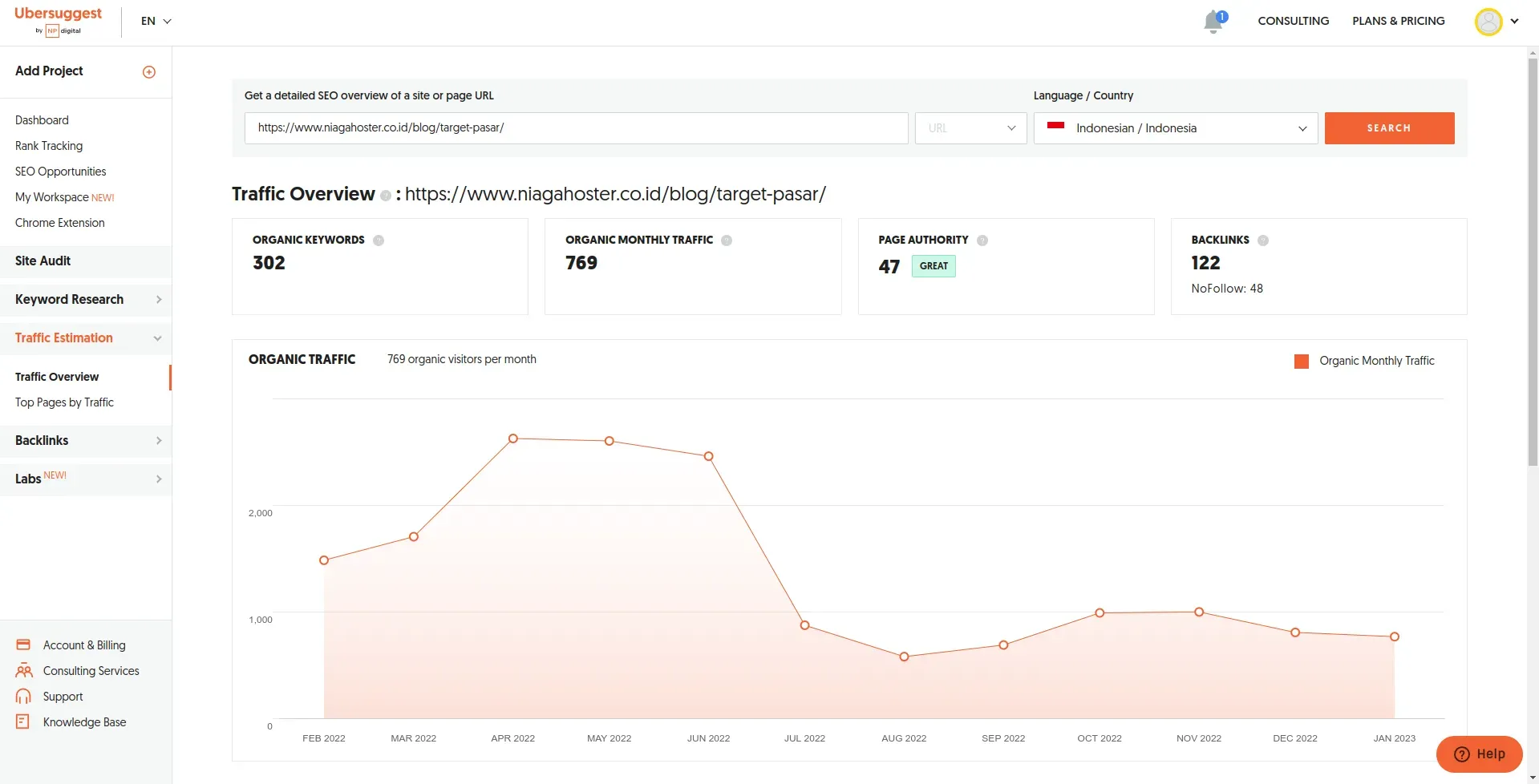Open the Indonesian / Indonesia country dropdown

[x=1175, y=128]
